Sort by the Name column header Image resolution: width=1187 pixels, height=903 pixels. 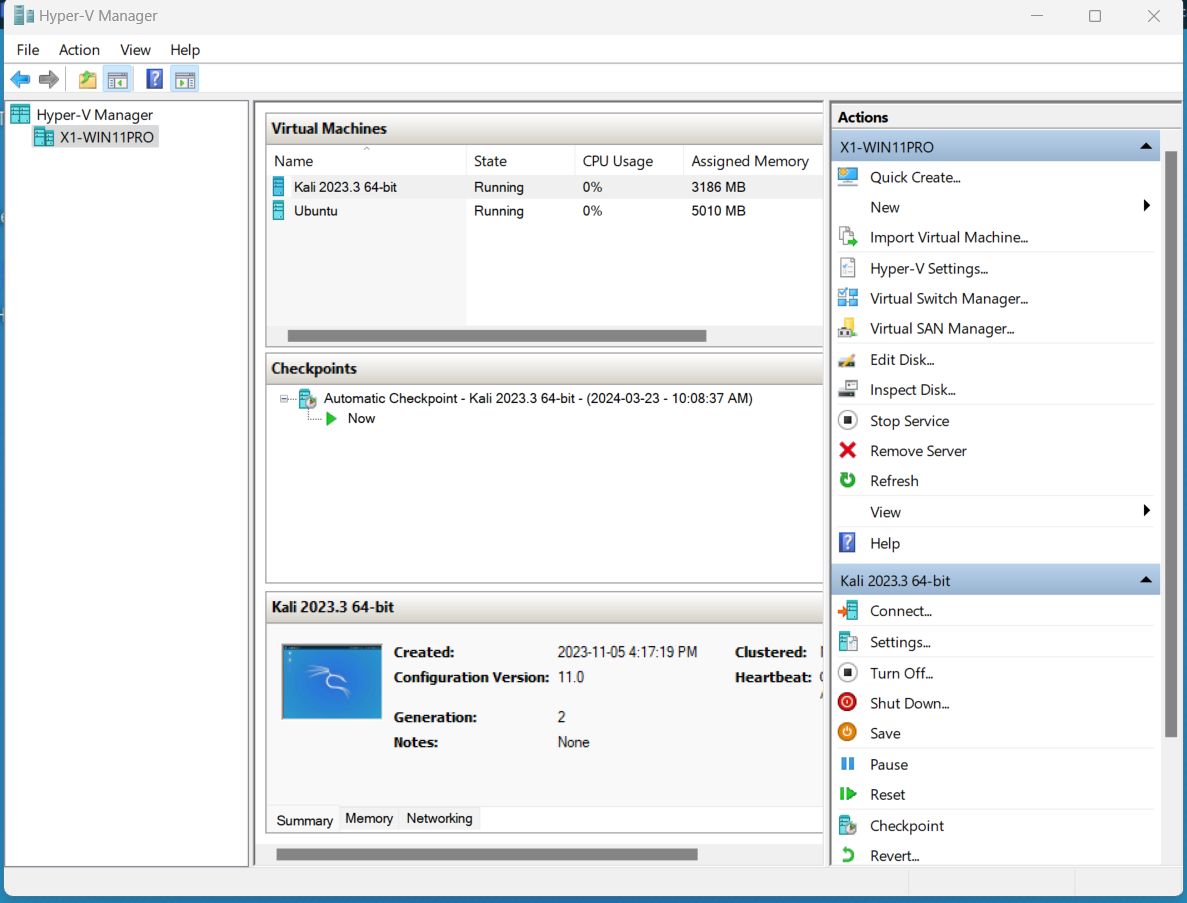coord(366,160)
